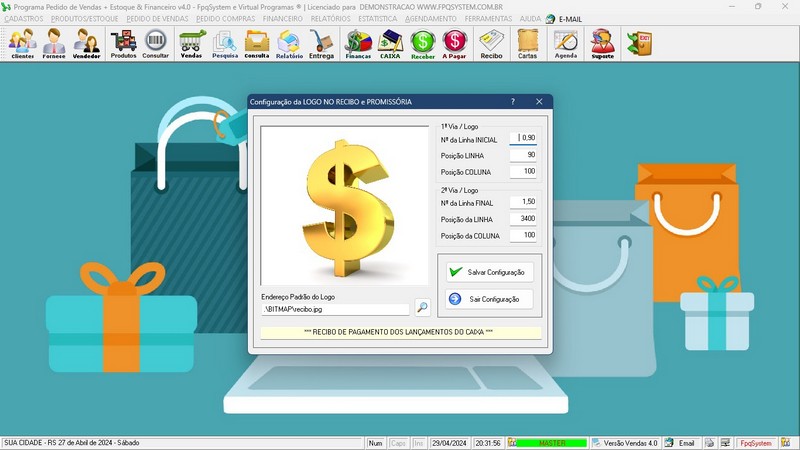The image size is (800, 450).
Task: Open the Consulta folder icon
Action: (x=257, y=44)
